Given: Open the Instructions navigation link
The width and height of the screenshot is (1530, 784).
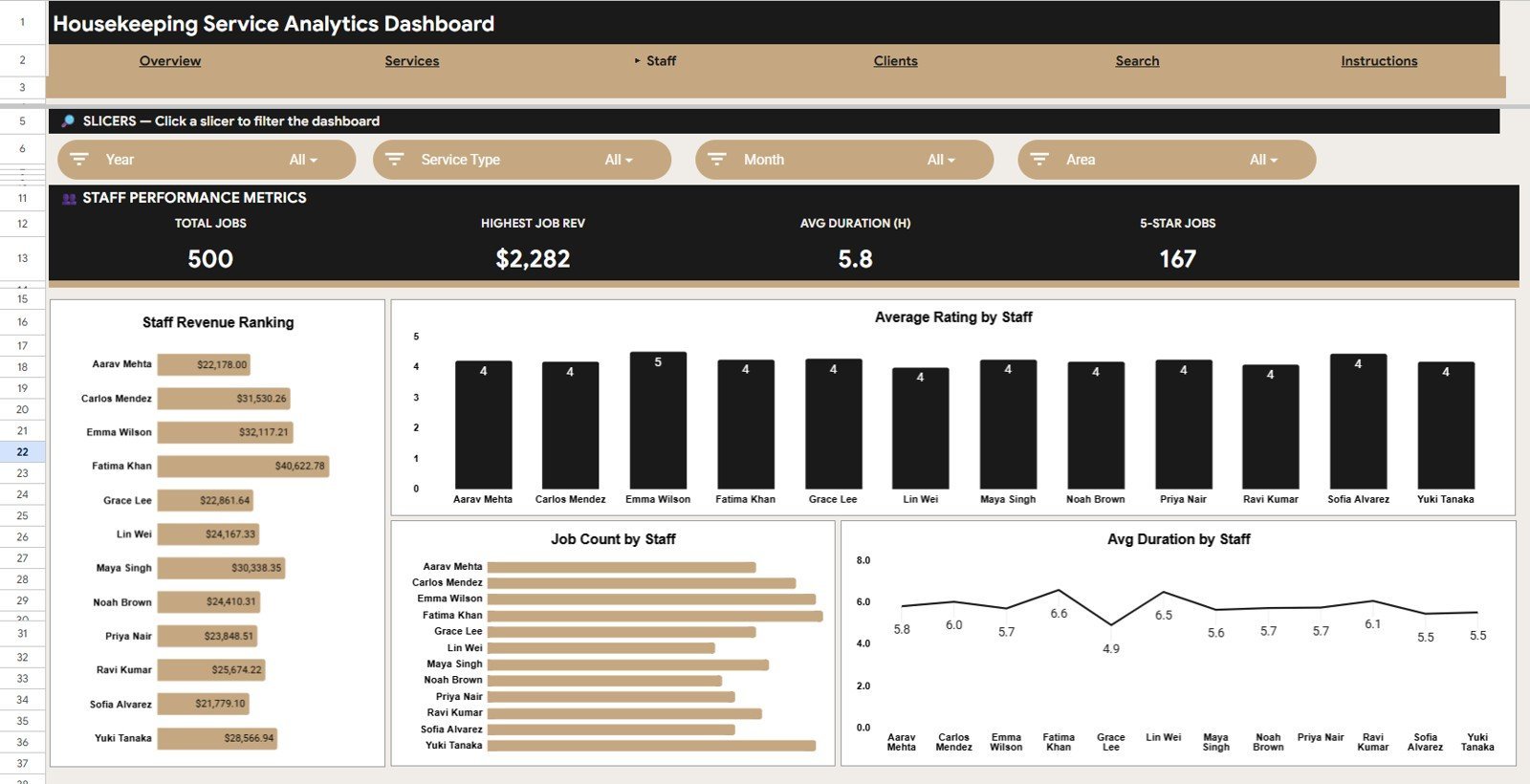Looking at the screenshot, I should (x=1379, y=60).
